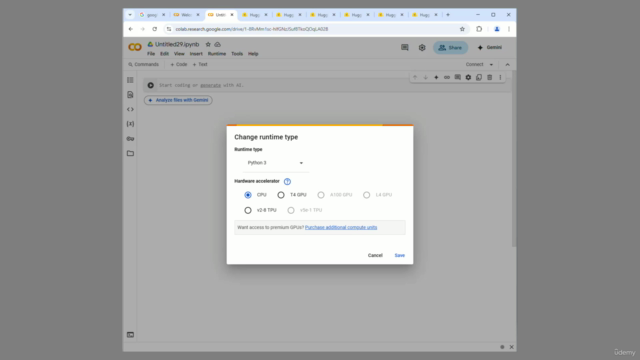Open the Code snippets sidebar icon
Screen dimensions: 640x360
[130, 109]
